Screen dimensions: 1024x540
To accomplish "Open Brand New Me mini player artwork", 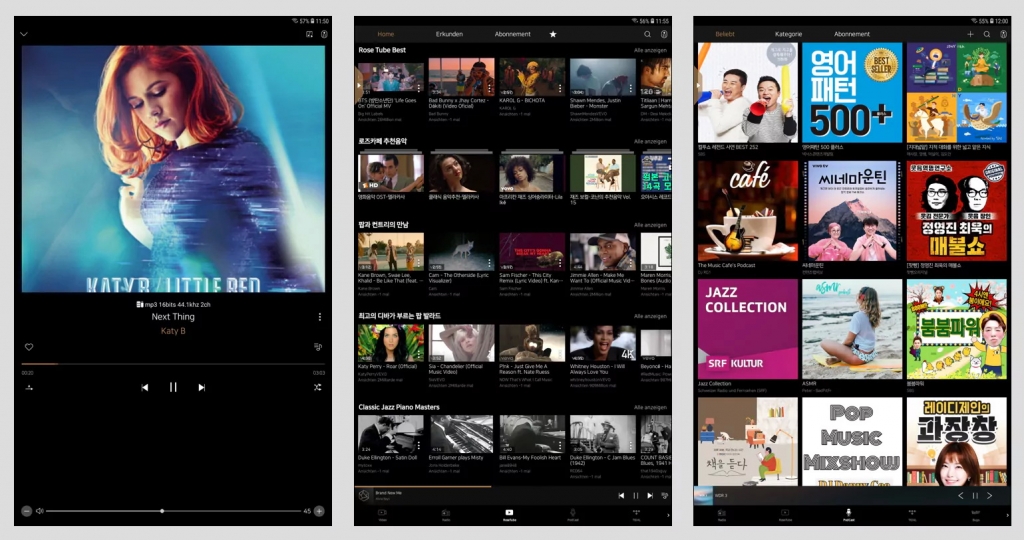I will click(364, 496).
